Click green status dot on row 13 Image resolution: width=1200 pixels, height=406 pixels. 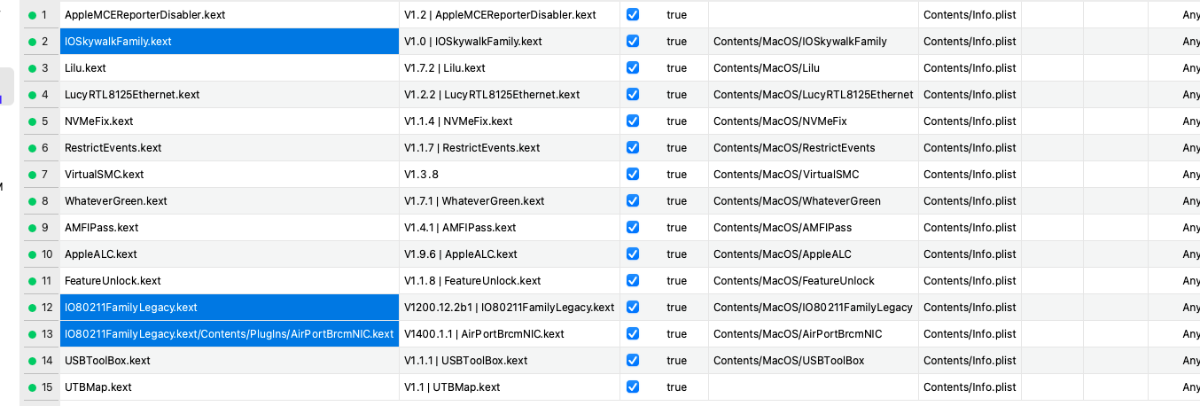point(33,334)
